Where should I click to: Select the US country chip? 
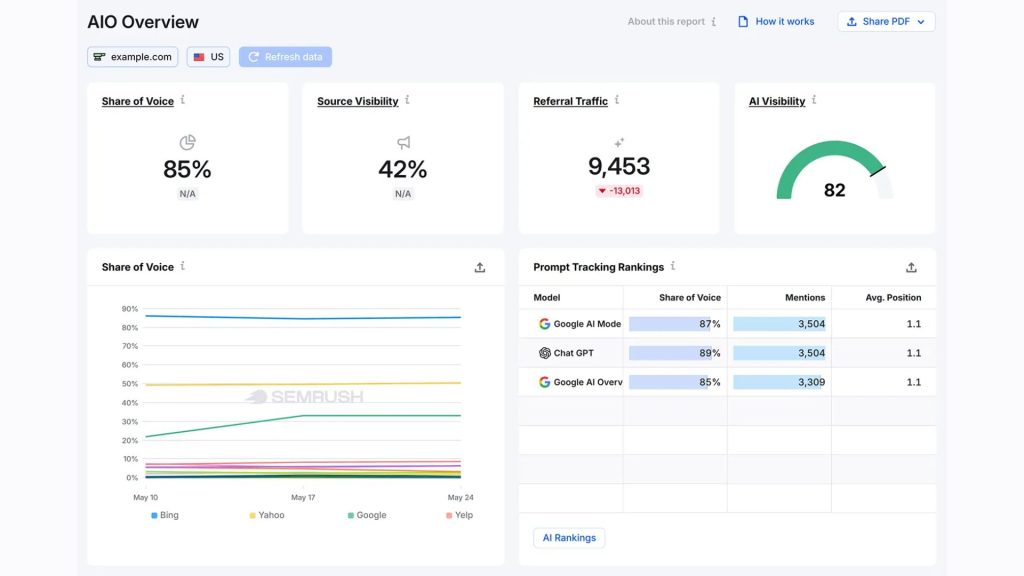(x=208, y=57)
